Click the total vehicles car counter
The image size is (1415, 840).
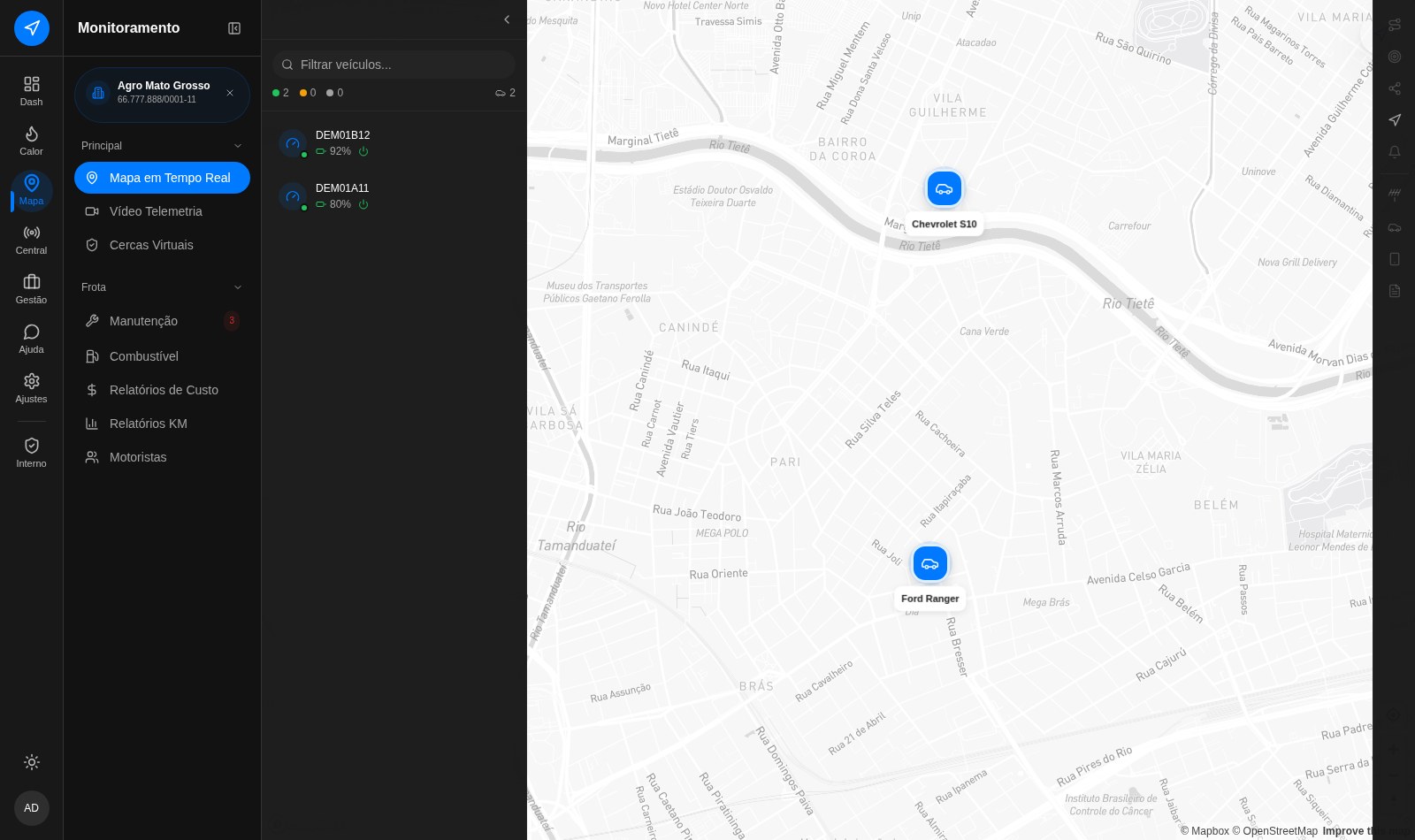(505, 93)
